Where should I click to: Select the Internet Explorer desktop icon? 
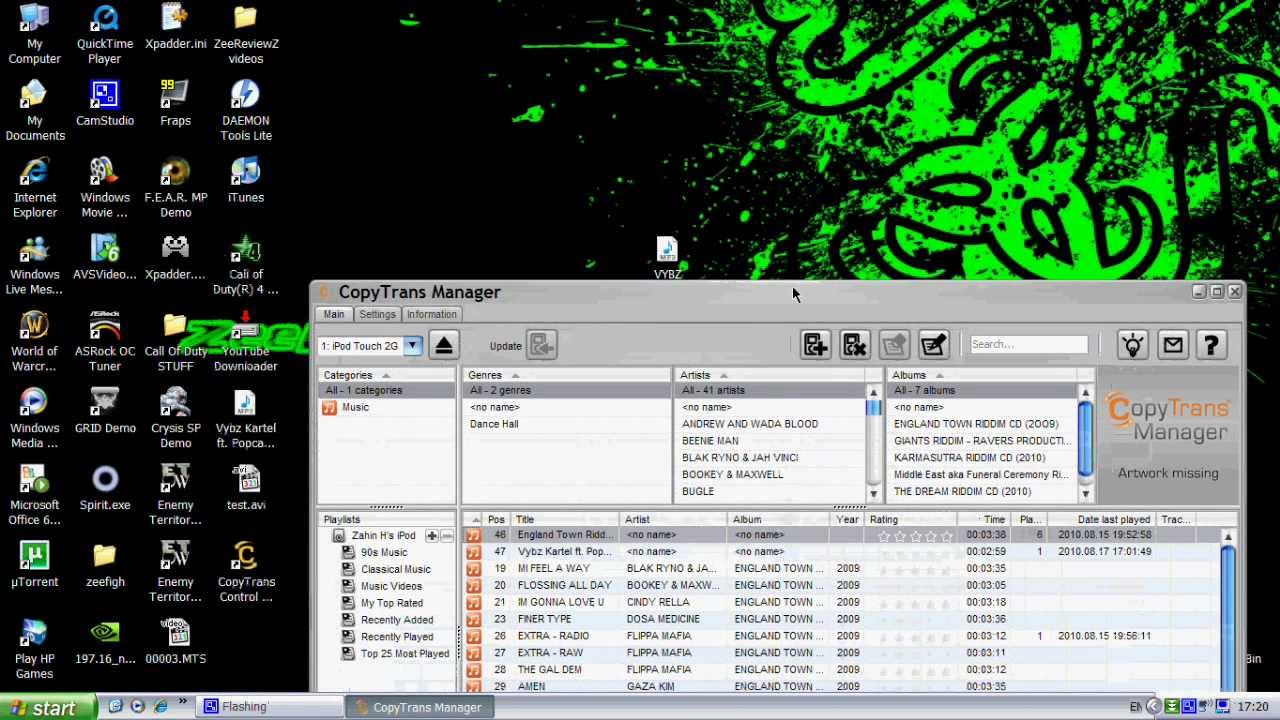(35, 188)
